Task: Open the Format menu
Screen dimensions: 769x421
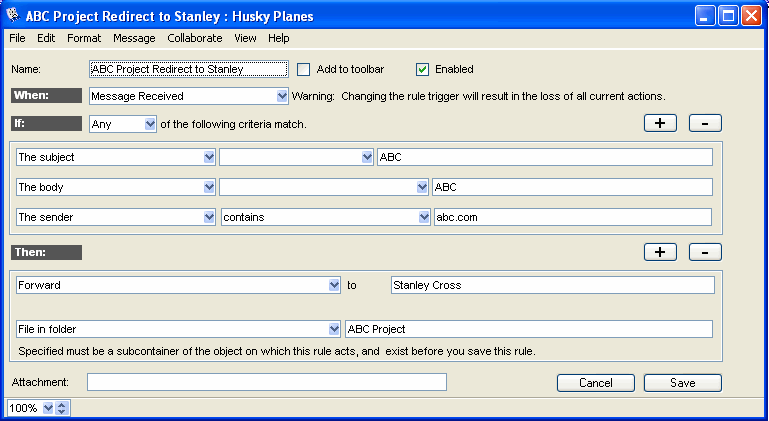Action: 84,38
